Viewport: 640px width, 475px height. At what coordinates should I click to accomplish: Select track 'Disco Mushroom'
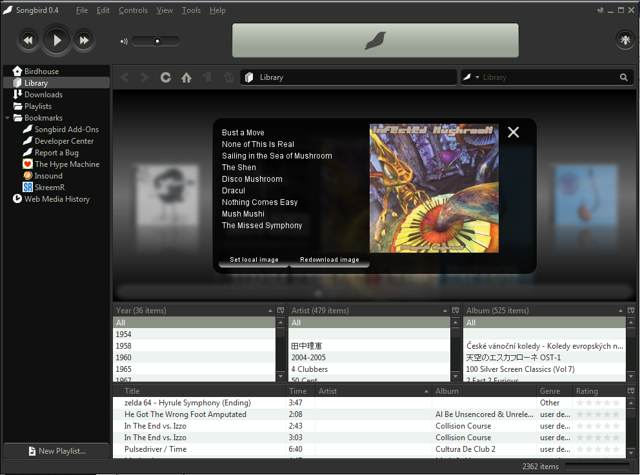tap(252, 179)
